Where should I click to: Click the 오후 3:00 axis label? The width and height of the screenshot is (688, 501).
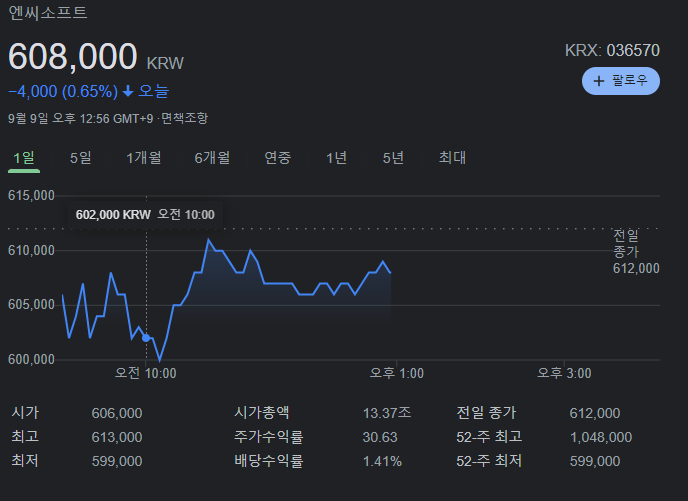pos(564,373)
